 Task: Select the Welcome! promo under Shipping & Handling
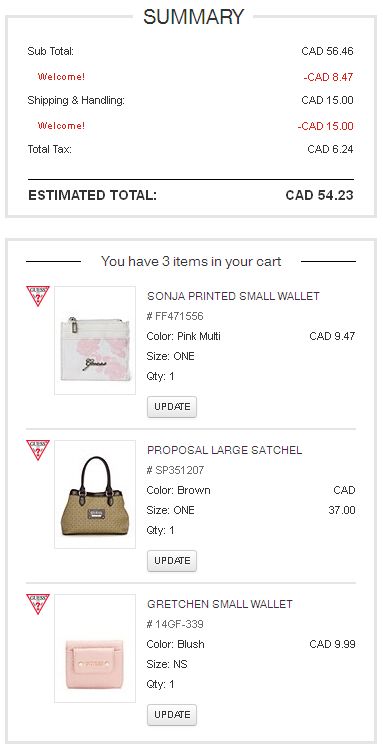[x=61, y=126]
